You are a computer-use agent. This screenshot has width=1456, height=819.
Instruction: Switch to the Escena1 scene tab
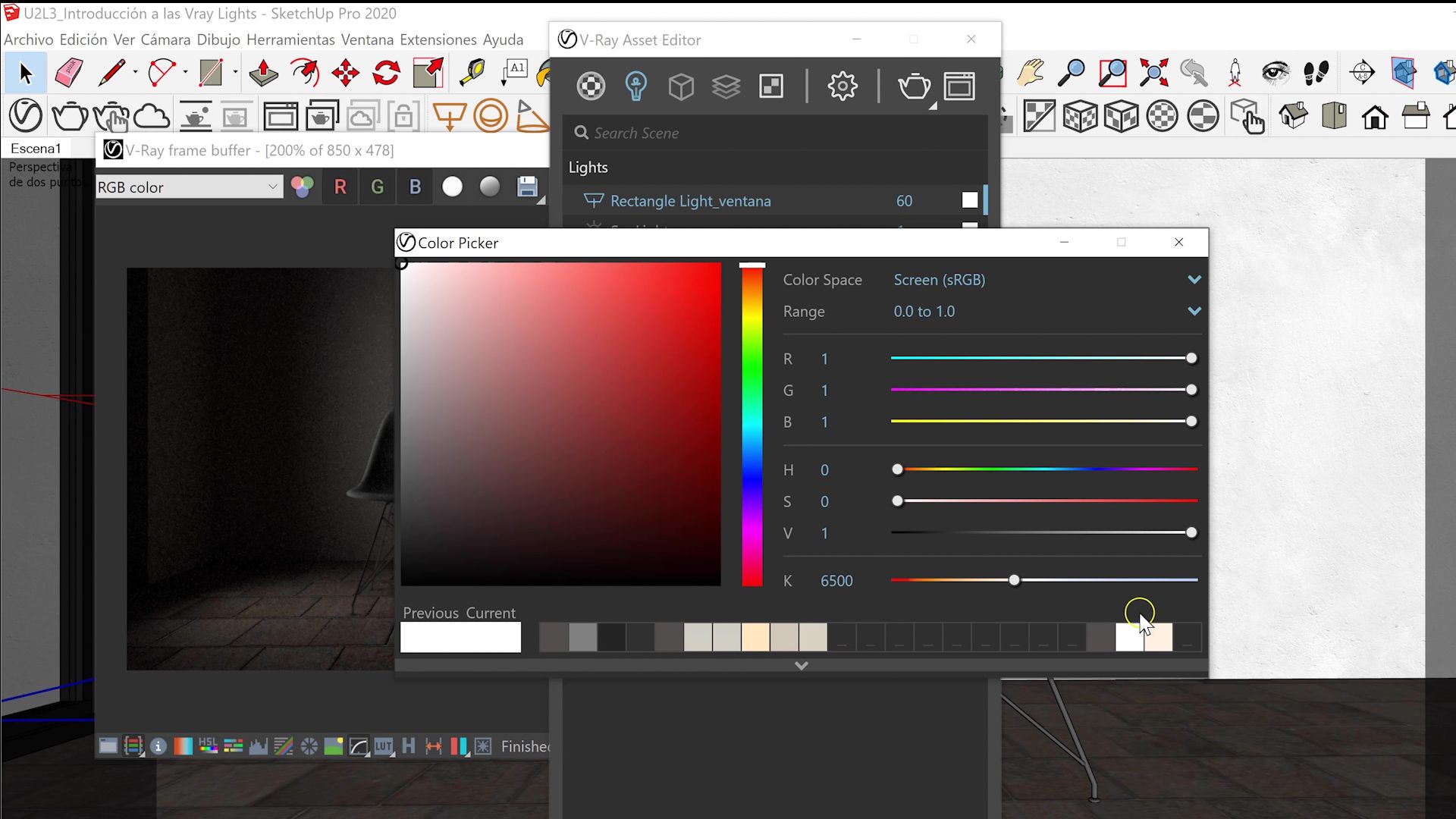point(36,148)
